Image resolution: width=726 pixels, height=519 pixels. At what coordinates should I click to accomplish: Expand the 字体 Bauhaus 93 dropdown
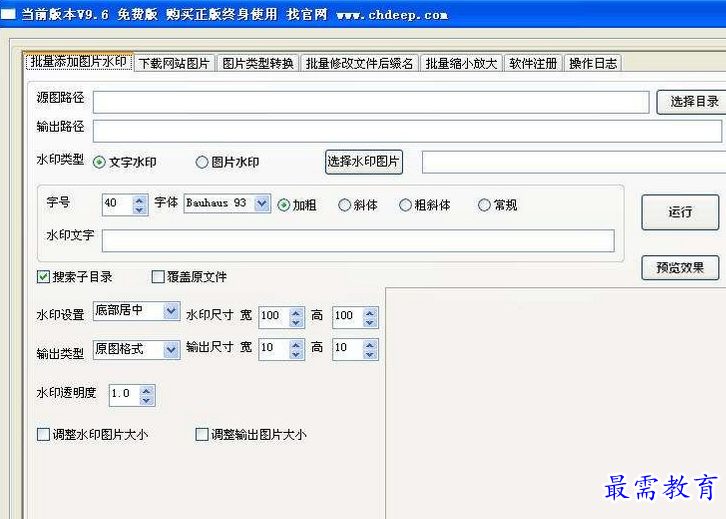click(262, 203)
